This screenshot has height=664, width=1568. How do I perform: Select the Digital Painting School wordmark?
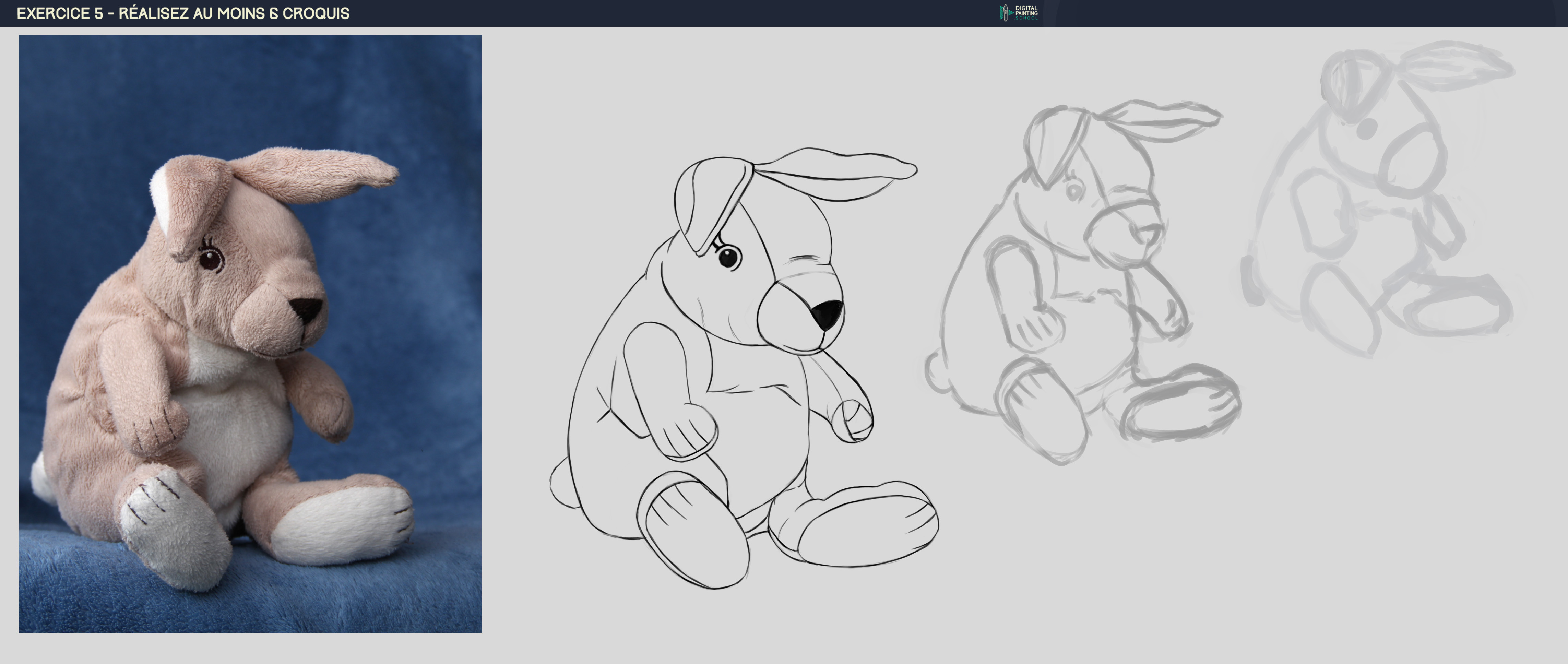(1027, 12)
